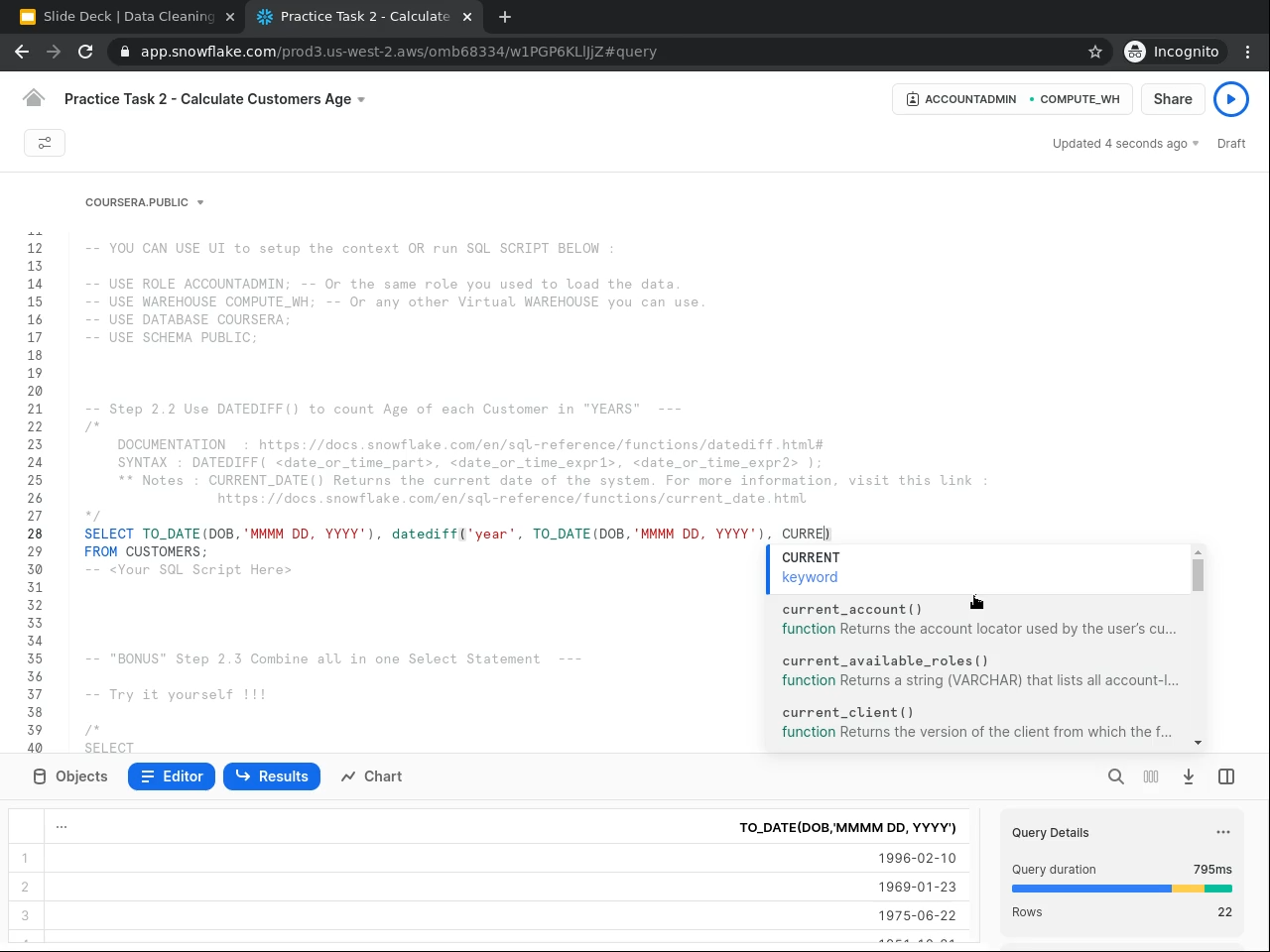Toggle the Editor view

coord(172,776)
